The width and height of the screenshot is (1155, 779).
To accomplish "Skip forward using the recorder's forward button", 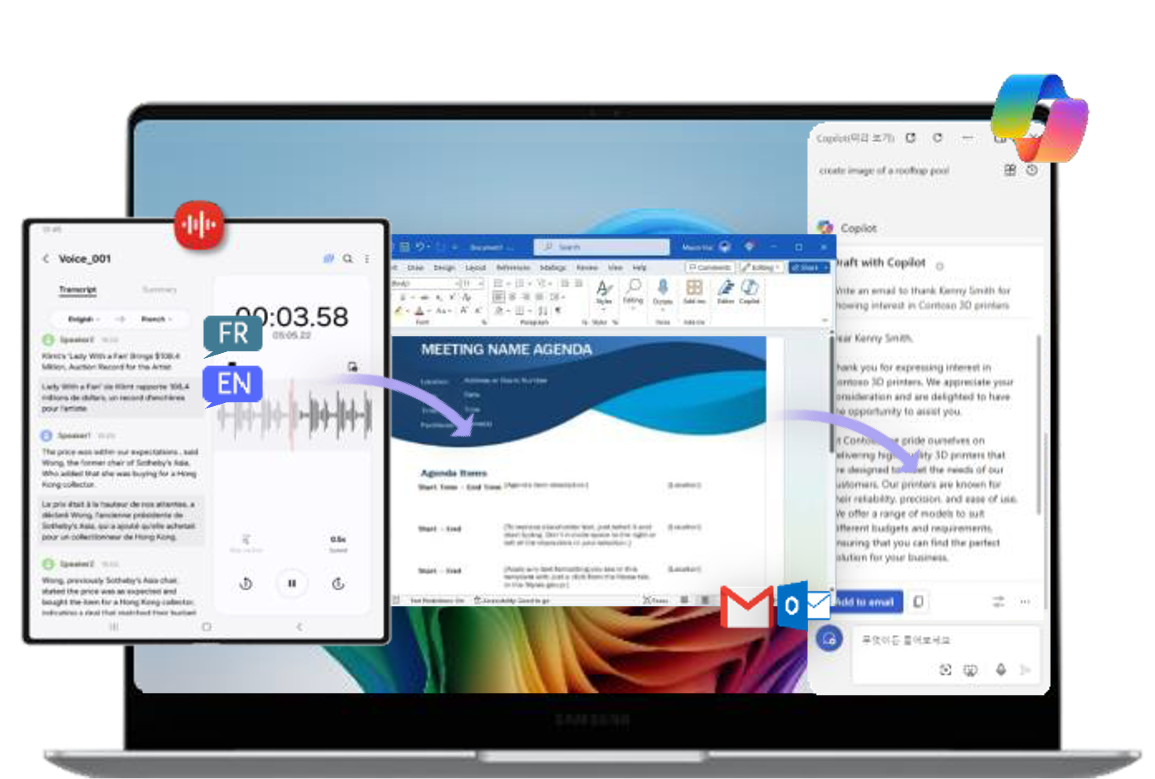I will pyautogui.click(x=338, y=583).
